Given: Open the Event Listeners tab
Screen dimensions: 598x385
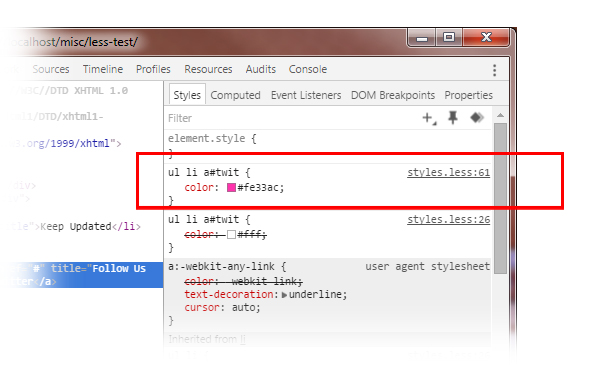Looking at the screenshot, I should [x=306, y=95].
